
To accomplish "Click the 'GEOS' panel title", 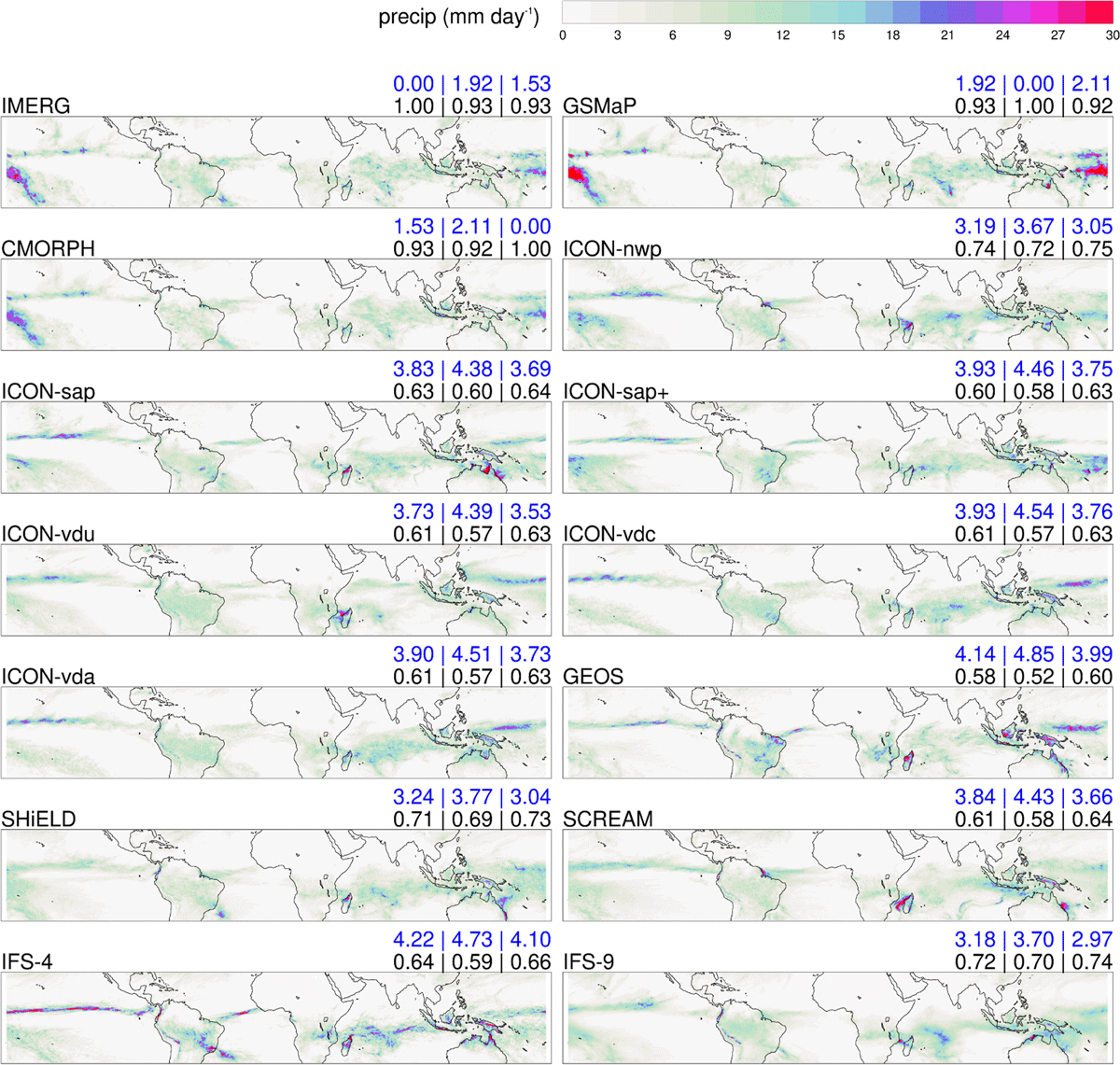I will click(594, 678).
